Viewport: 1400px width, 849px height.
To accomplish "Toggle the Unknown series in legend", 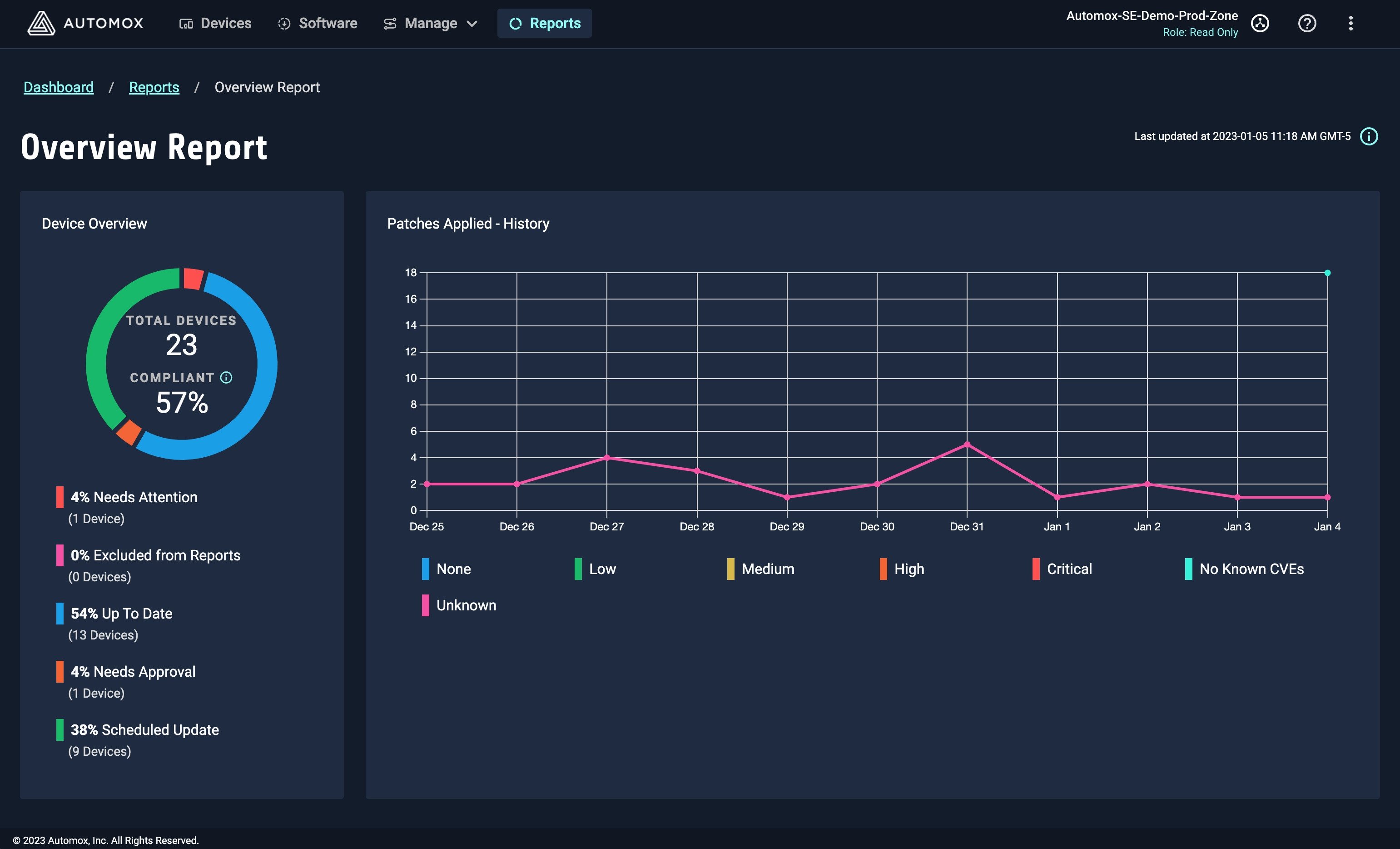I will [459, 605].
